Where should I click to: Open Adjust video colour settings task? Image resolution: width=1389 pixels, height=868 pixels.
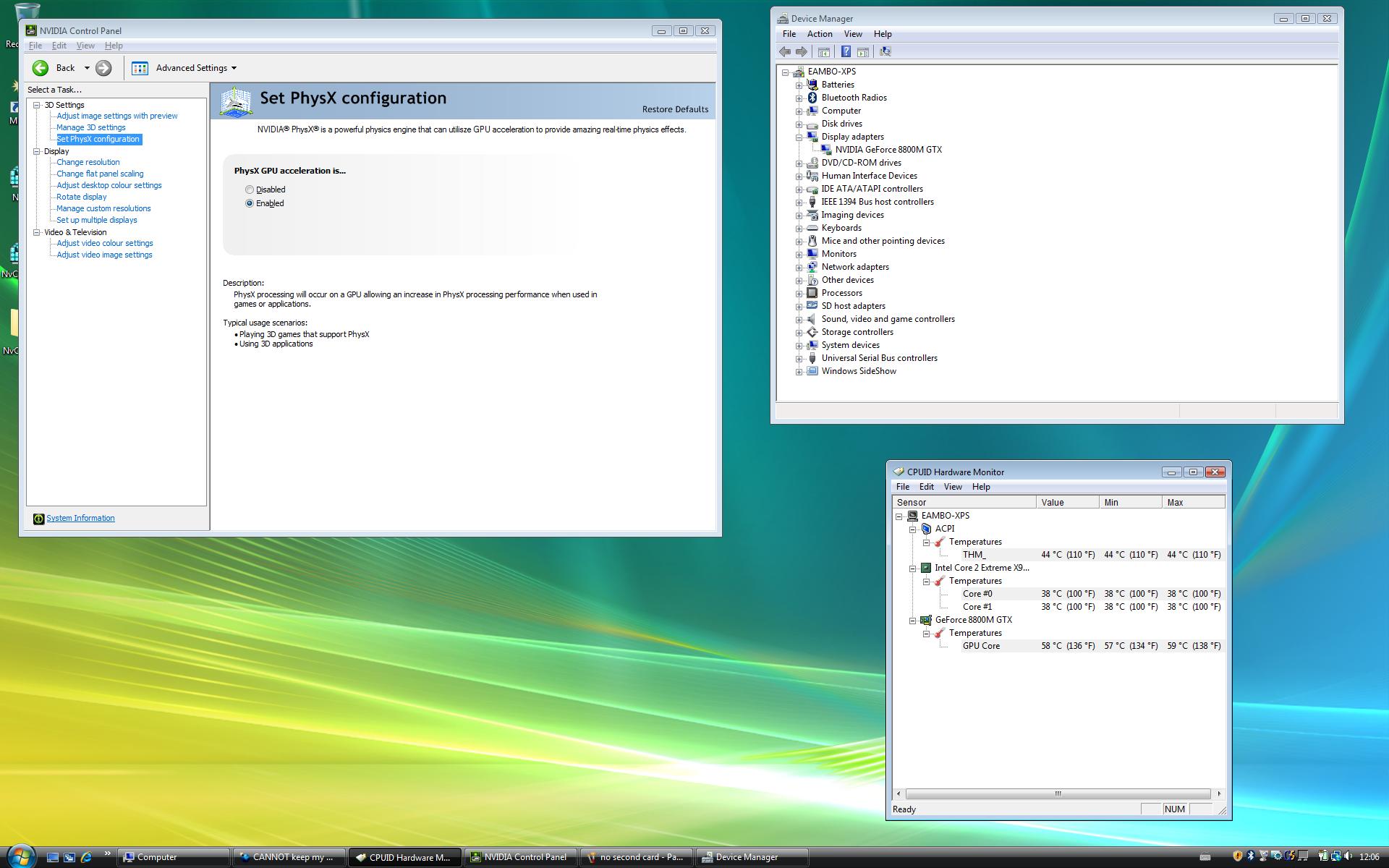[105, 243]
